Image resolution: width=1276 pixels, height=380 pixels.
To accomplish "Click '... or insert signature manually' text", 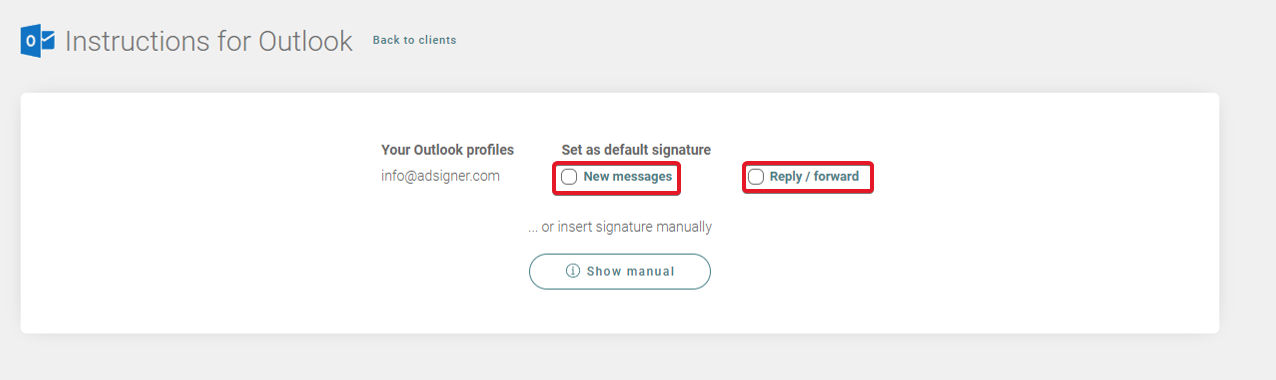I will (620, 227).
